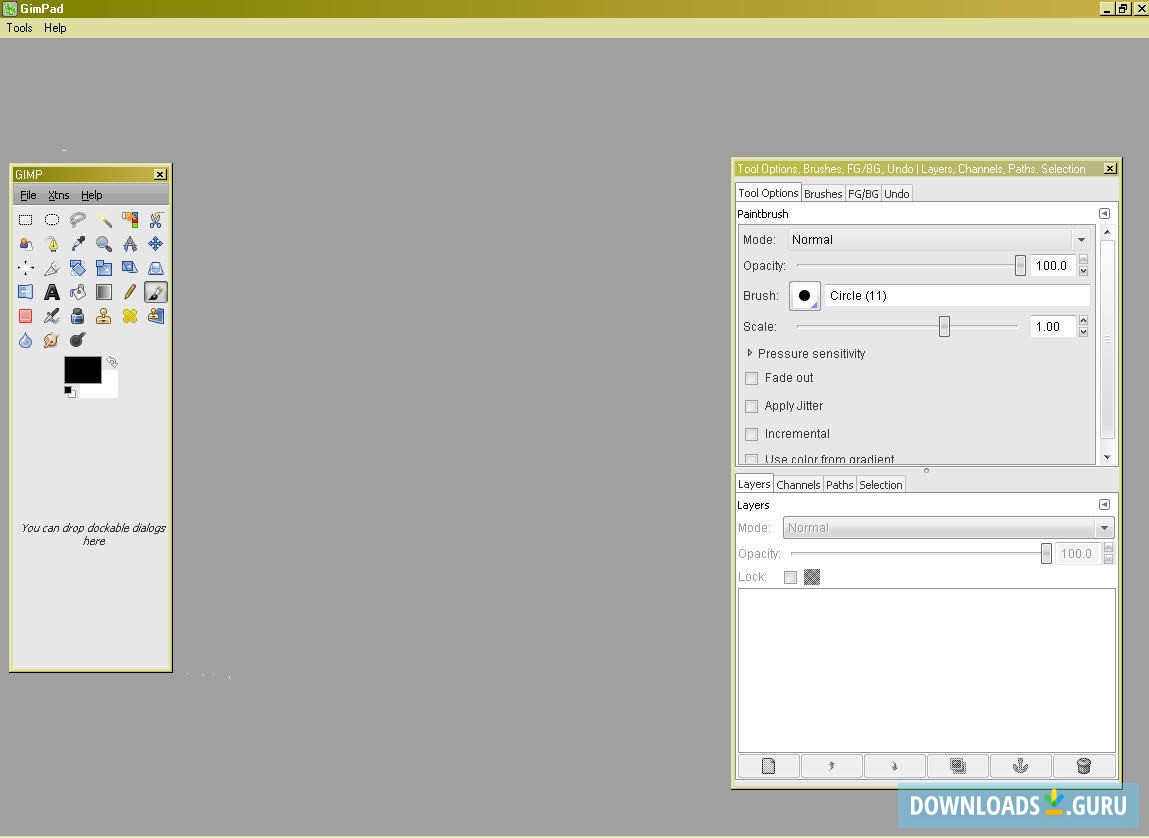Viewport: 1149px width, 838px height.
Task: Select the Blend gradient tool
Action: point(104,292)
